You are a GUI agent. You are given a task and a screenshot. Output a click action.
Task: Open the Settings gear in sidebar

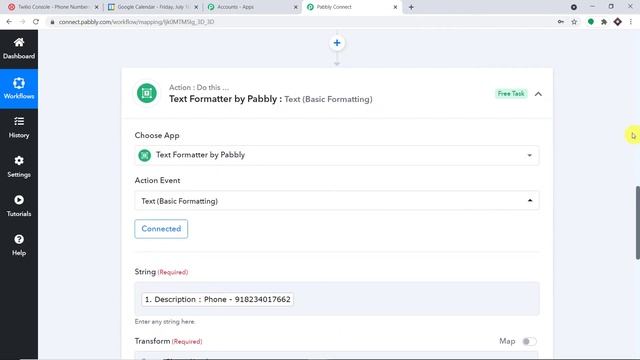pos(19,160)
